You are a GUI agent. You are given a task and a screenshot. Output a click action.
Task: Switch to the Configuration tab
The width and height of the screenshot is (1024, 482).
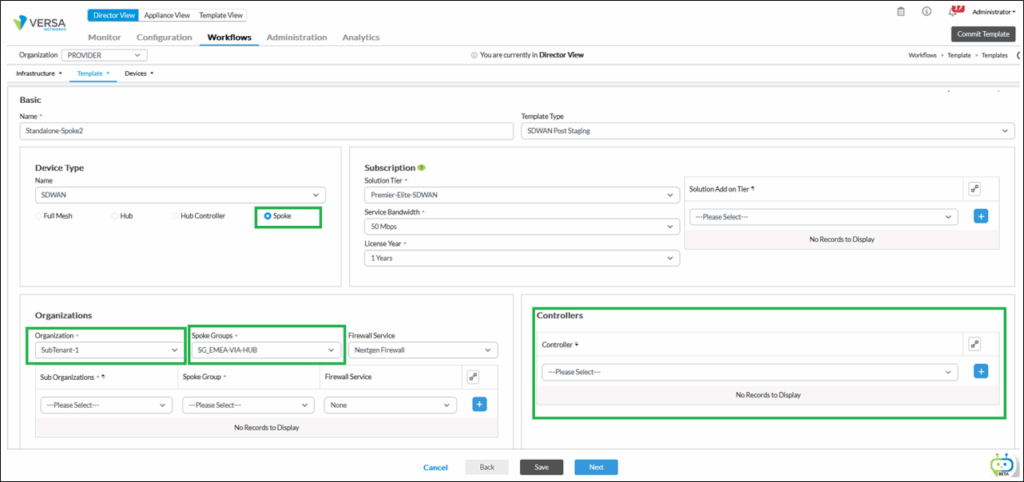[164, 37]
